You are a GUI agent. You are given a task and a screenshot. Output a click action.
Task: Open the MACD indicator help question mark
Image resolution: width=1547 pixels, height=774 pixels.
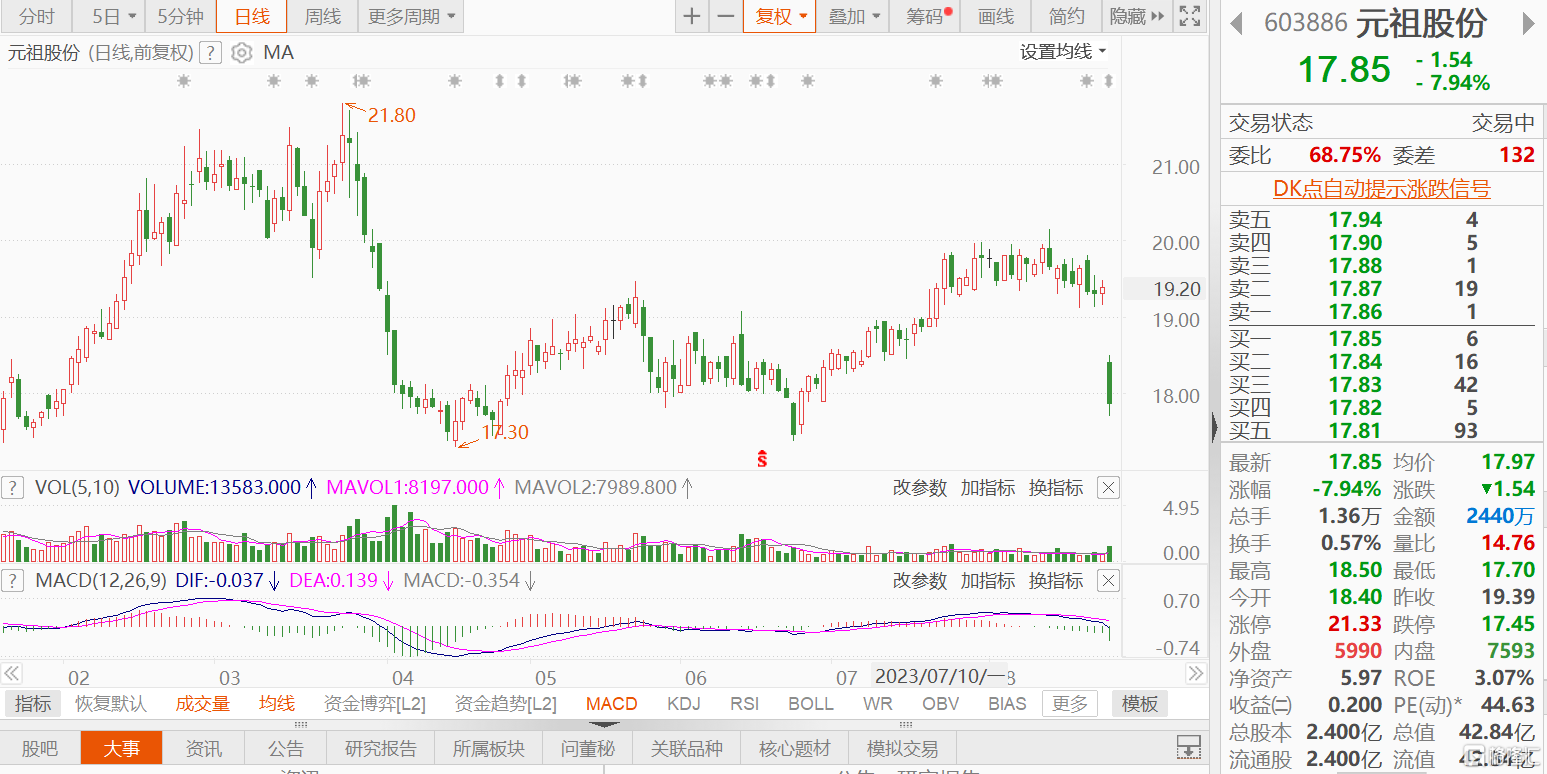click(12, 580)
